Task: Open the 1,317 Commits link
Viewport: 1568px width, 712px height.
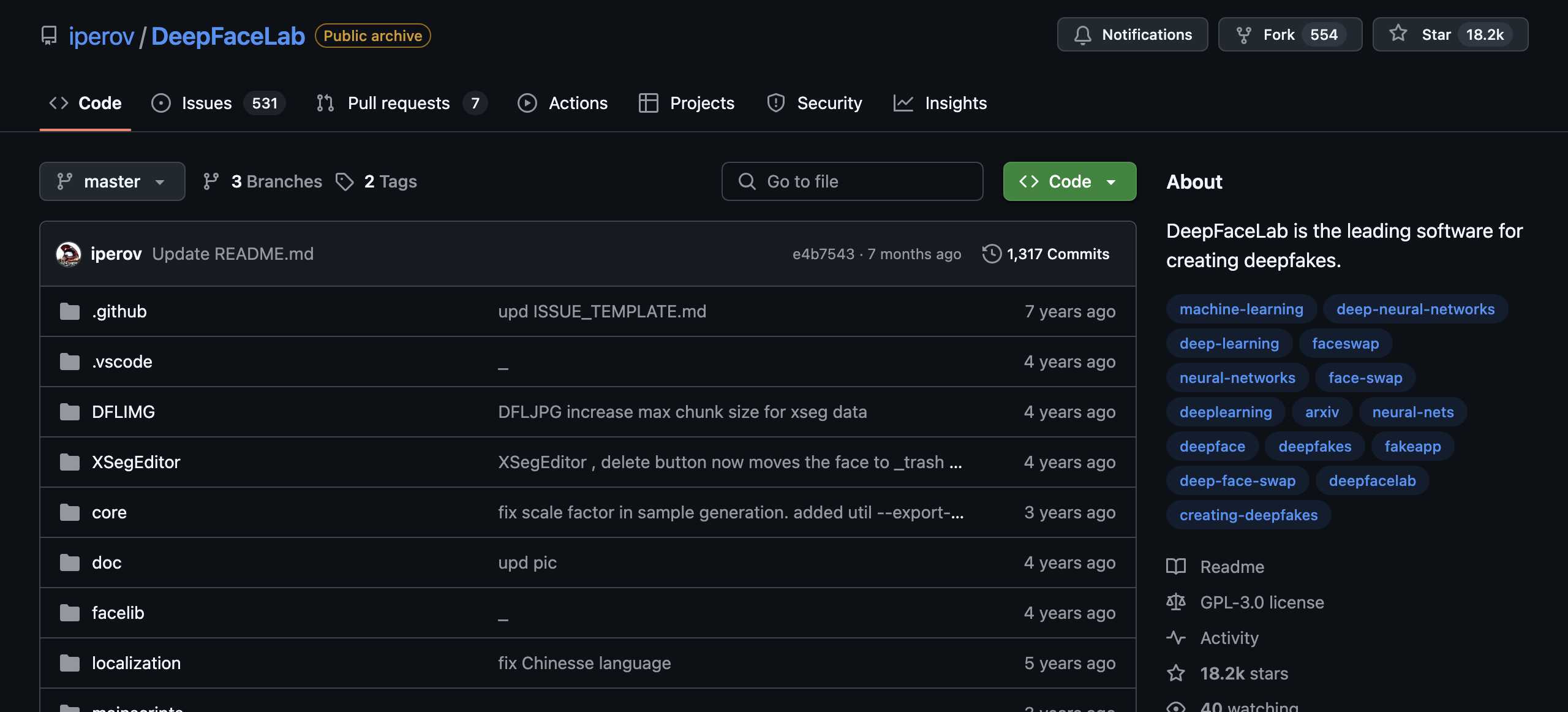Action: pyautogui.click(x=1058, y=254)
